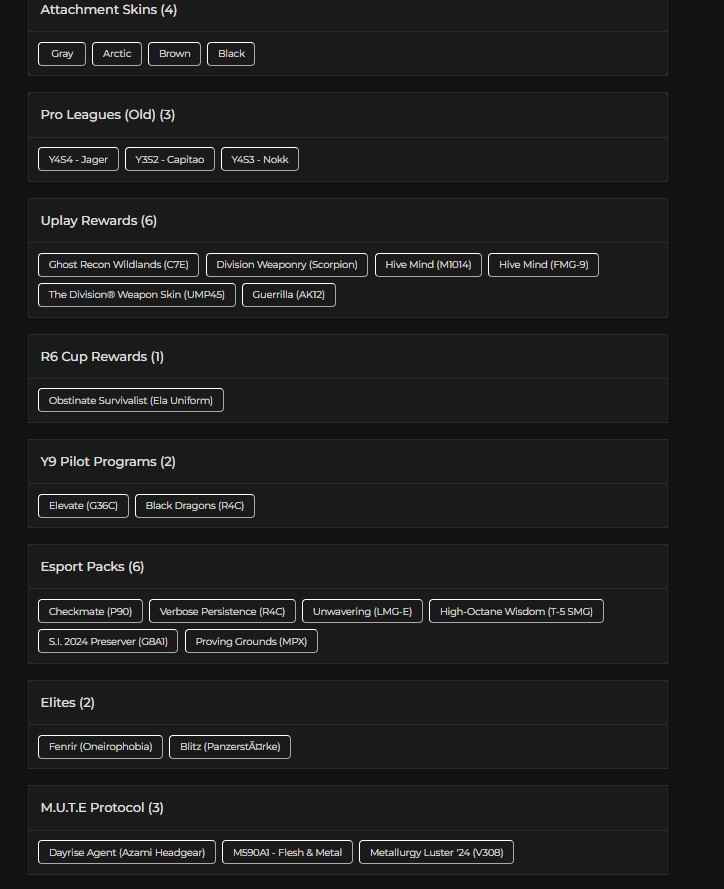This screenshot has width=724, height=889.
Task: Click the Uplay Rewards (6) header
Action: pos(98,221)
